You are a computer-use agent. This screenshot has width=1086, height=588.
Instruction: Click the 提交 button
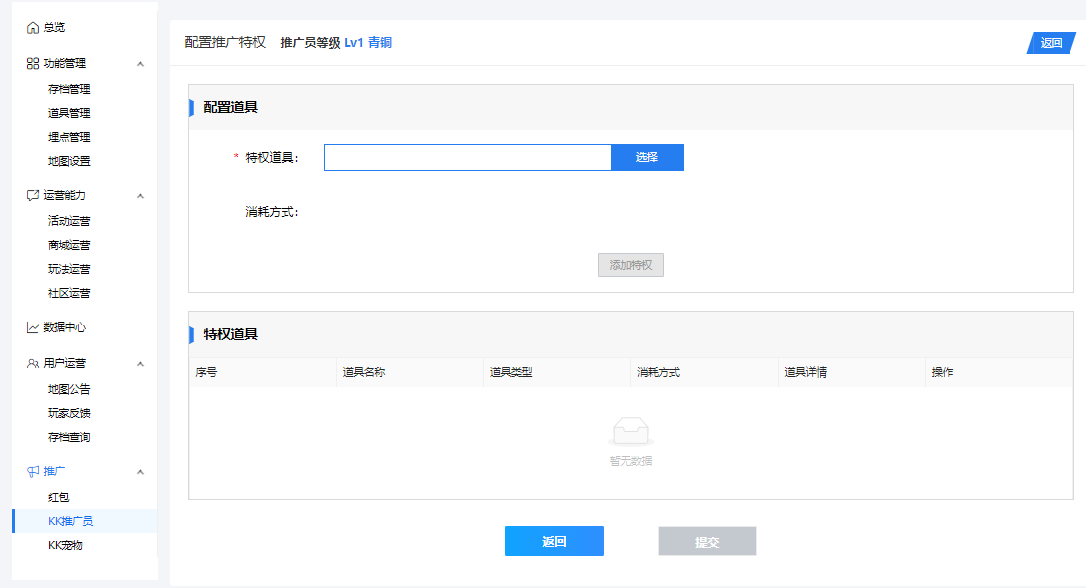click(x=707, y=541)
